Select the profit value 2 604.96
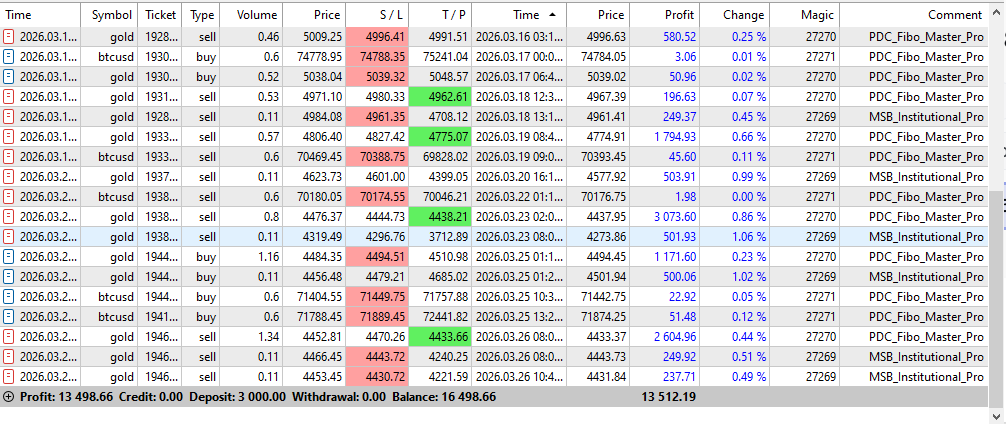Image resolution: width=1006 pixels, height=424 pixels. 675,337
